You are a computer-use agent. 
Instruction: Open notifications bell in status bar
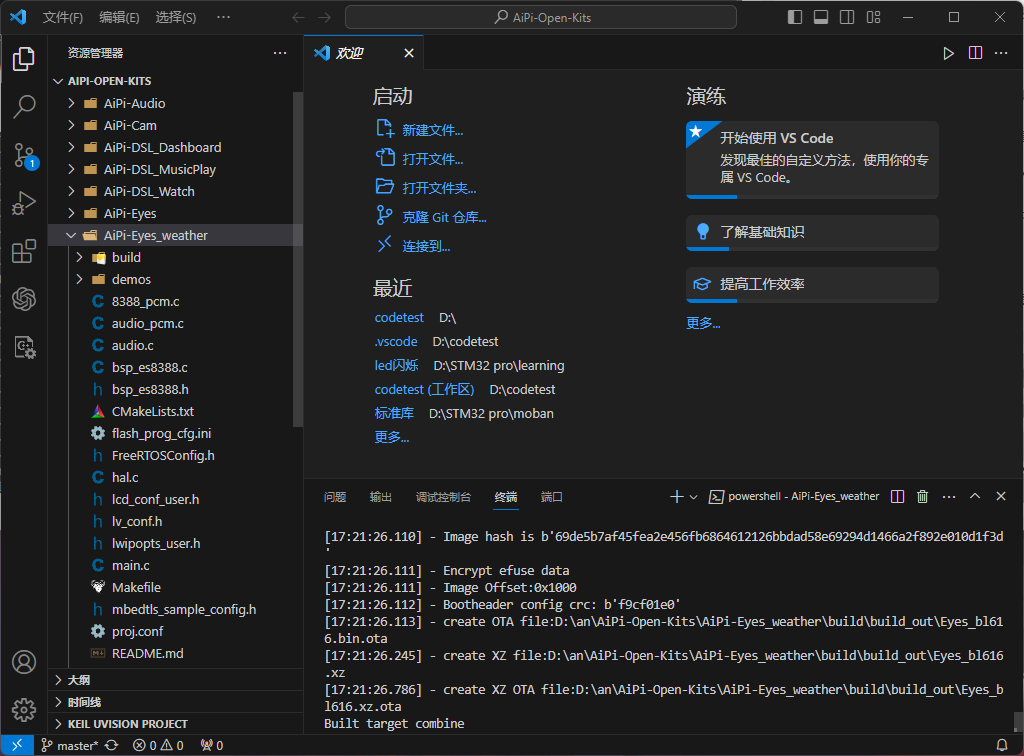[x=1001, y=745]
